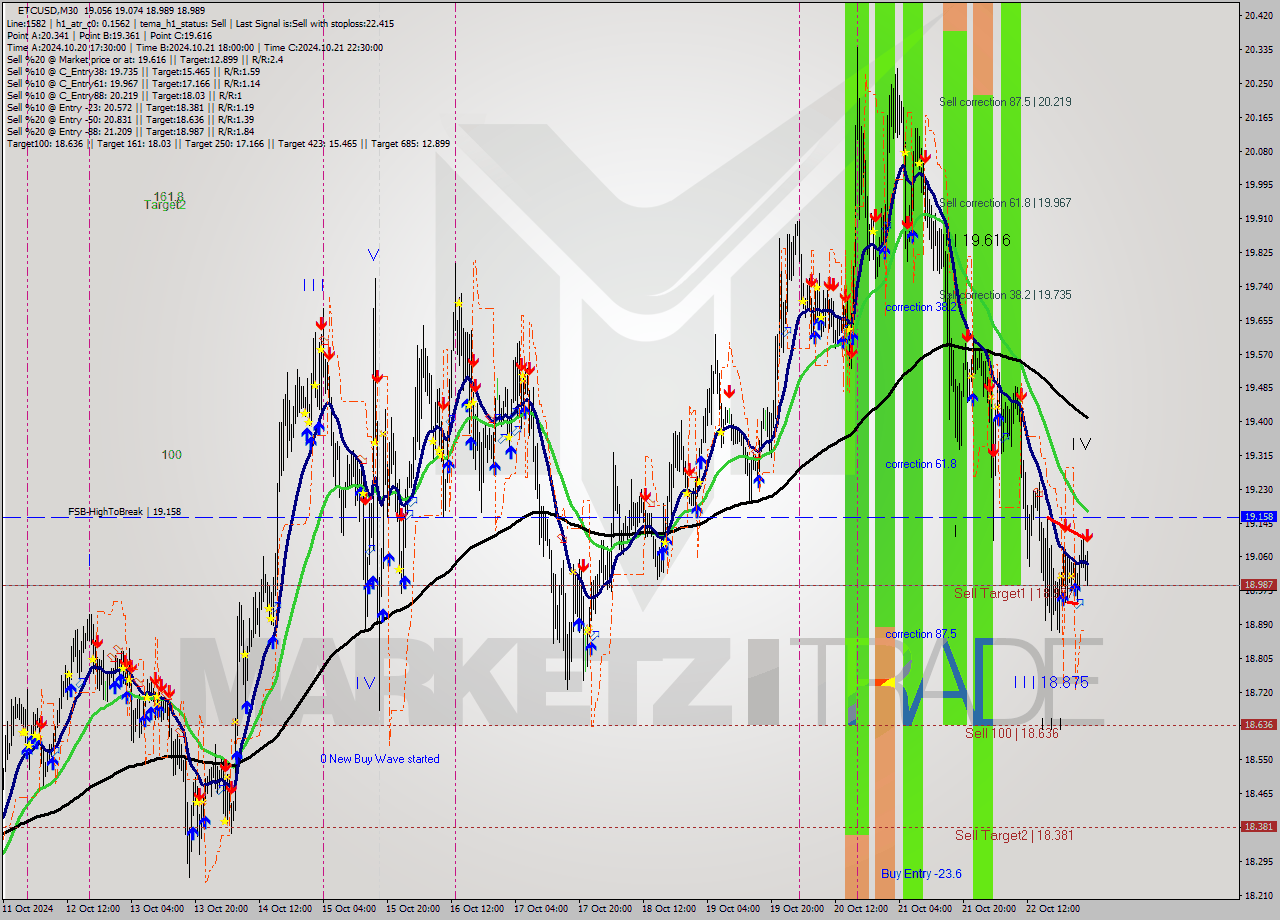The image size is (1280, 920).
Task: Click the highlighted 18.987 price tag on the axis
Action: click(1257, 585)
